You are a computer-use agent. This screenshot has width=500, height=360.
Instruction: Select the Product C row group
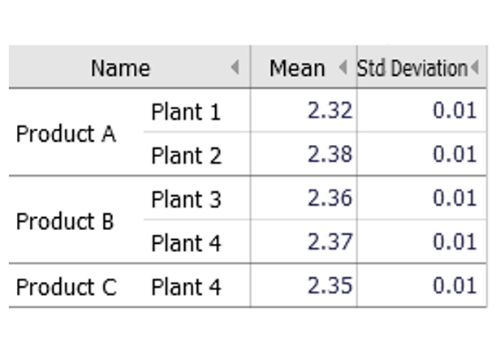[x=66, y=287]
